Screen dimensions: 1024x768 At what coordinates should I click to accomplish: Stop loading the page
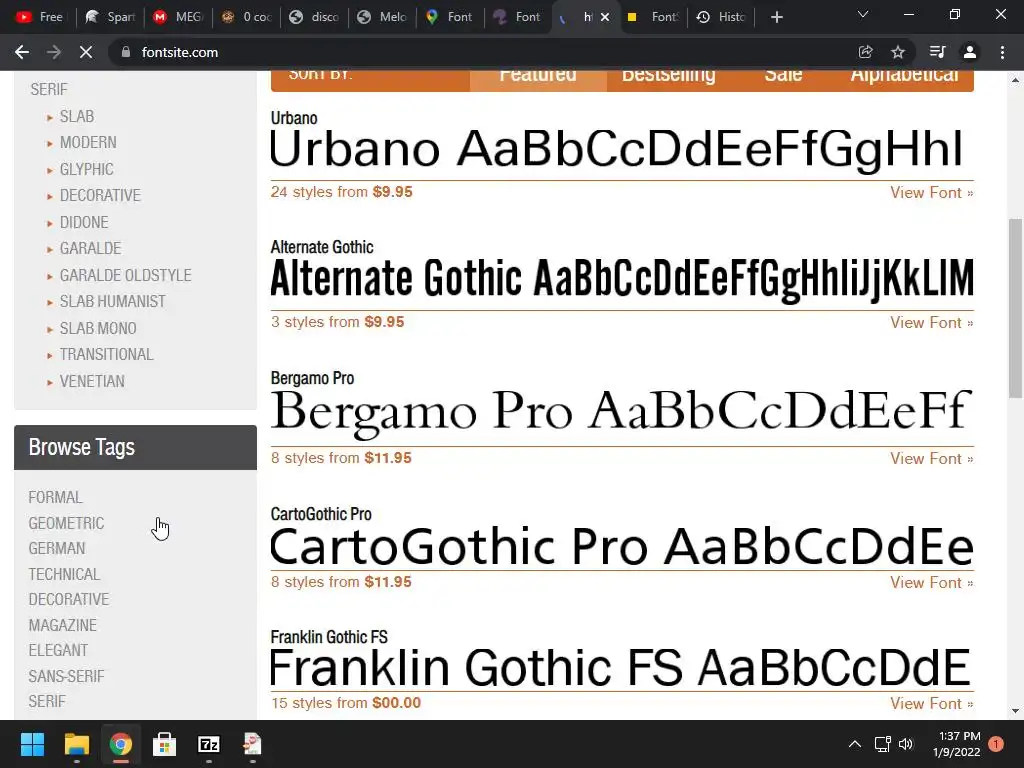tap(86, 52)
